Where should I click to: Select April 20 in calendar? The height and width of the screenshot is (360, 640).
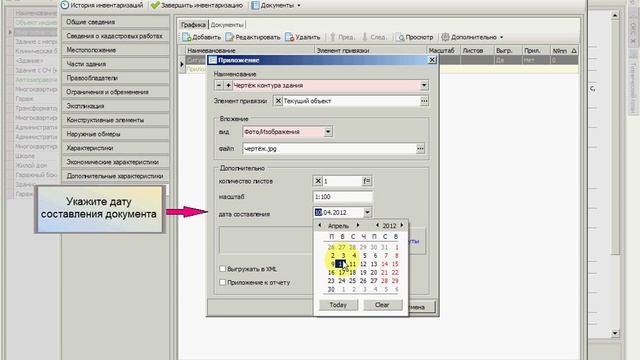click(374, 272)
